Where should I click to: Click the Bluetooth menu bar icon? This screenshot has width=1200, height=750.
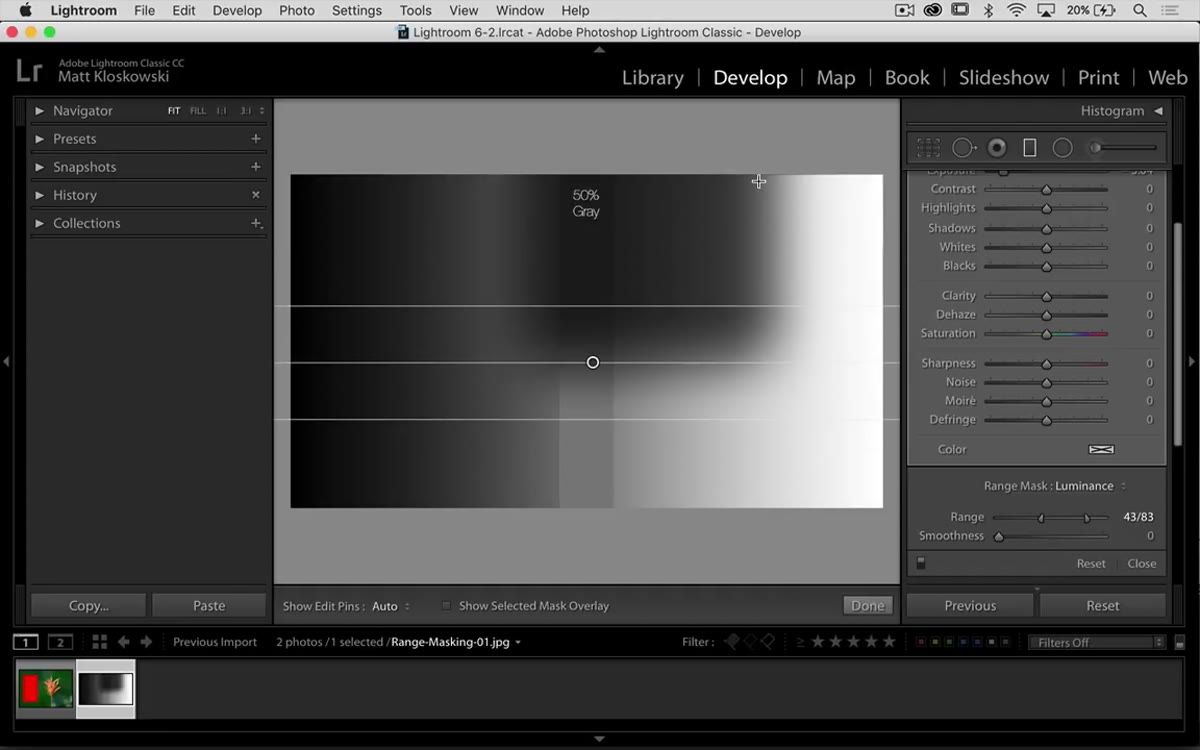coord(988,11)
